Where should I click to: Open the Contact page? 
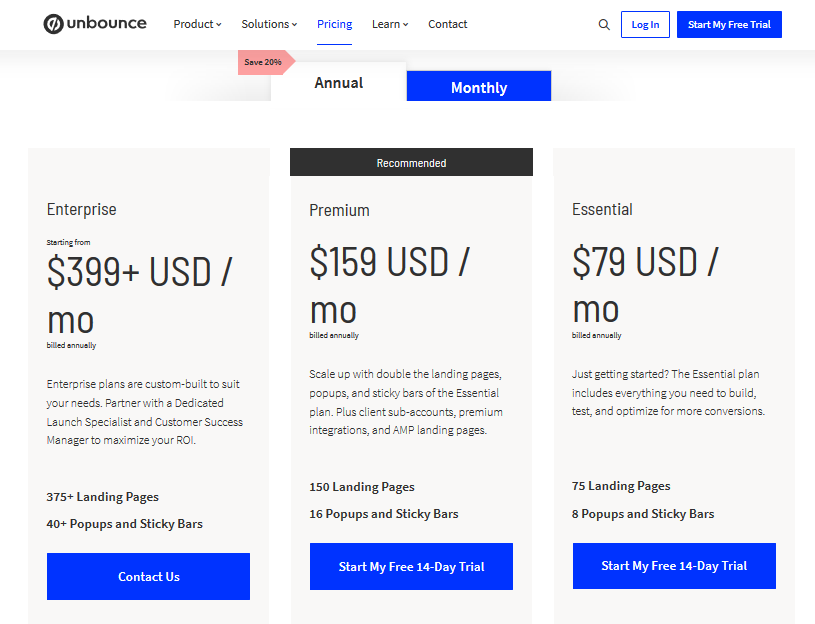click(448, 24)
